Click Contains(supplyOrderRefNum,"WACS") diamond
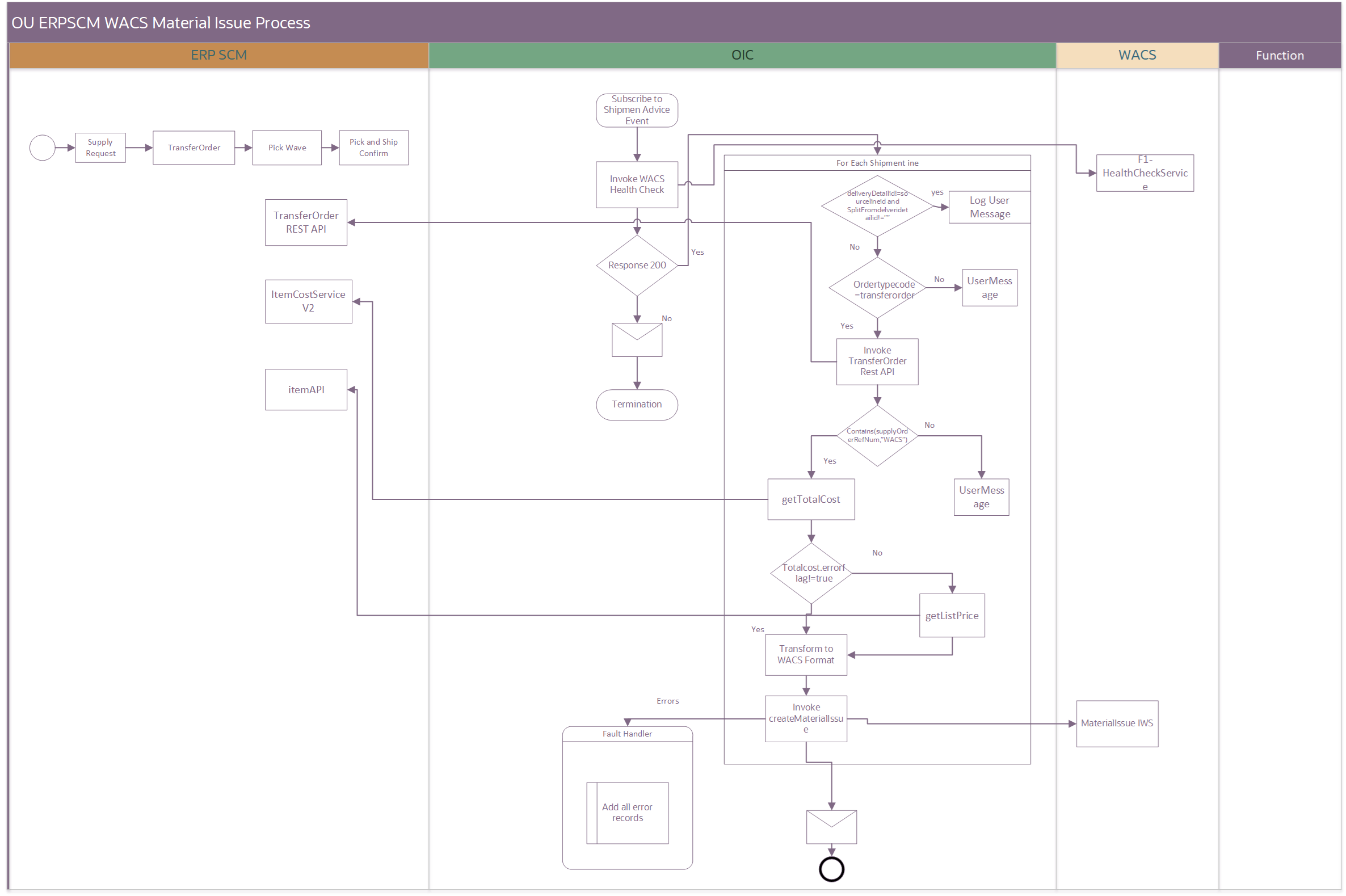1346x896 pixels. click(877, 436)
